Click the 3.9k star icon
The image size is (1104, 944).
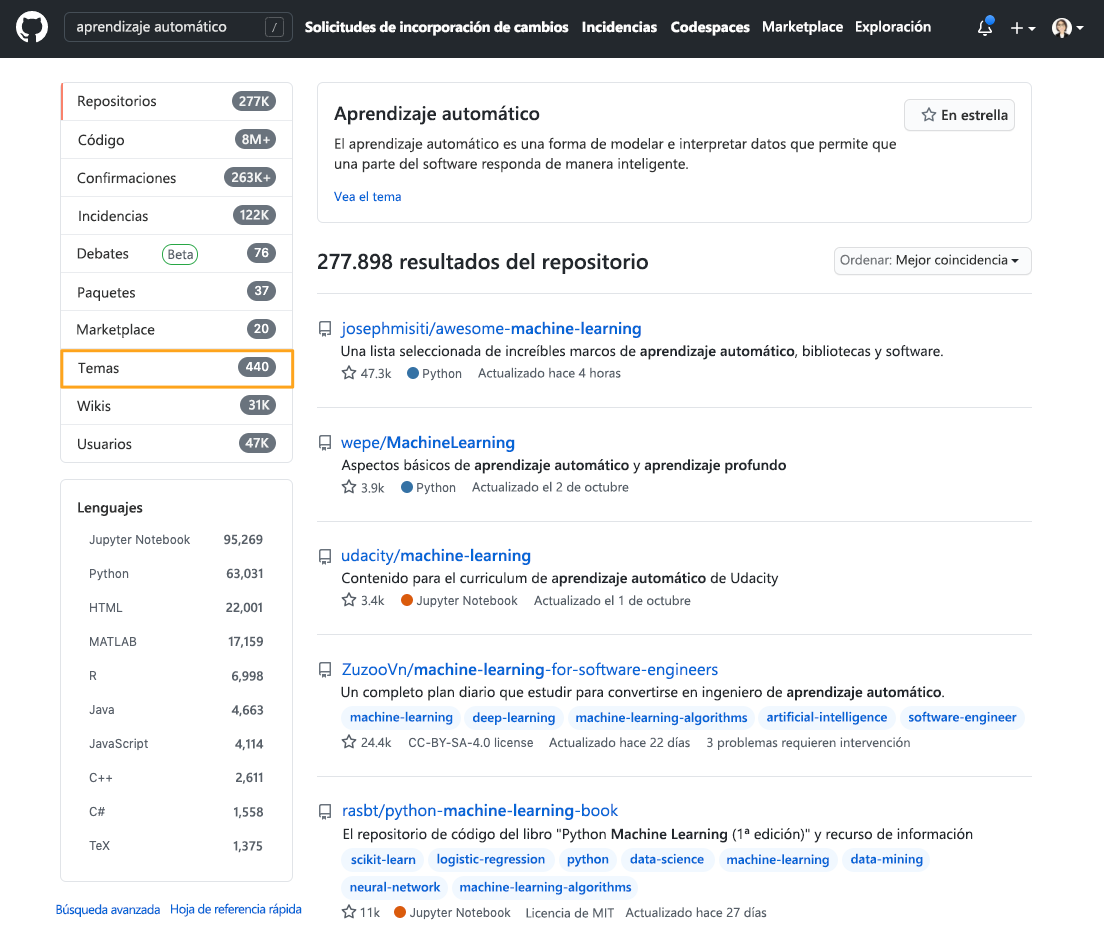[349, 486]
